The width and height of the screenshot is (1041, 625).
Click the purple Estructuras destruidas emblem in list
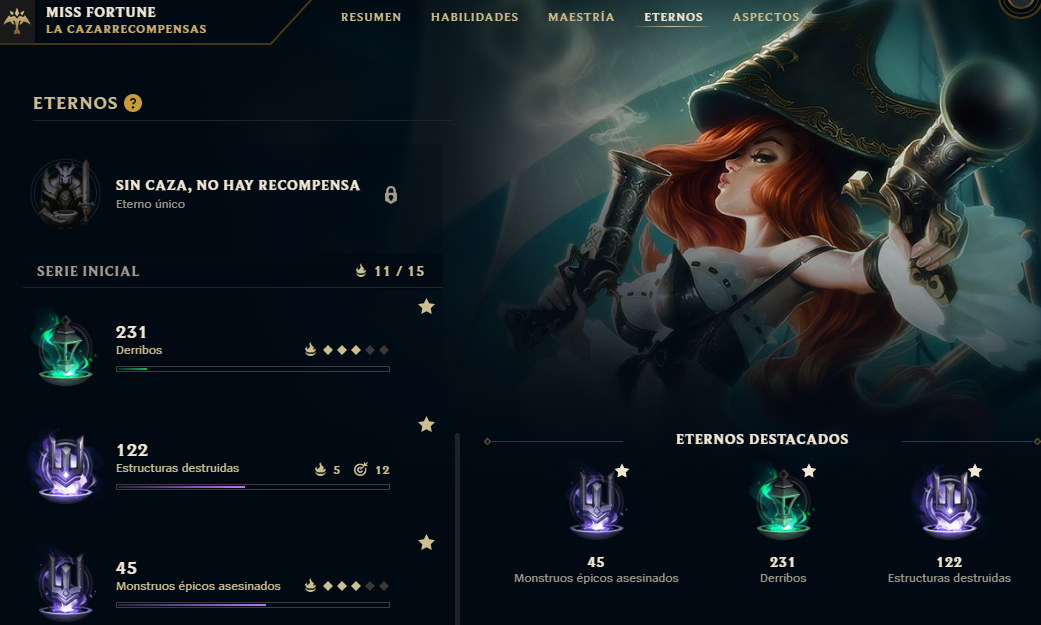pos(65,466)
